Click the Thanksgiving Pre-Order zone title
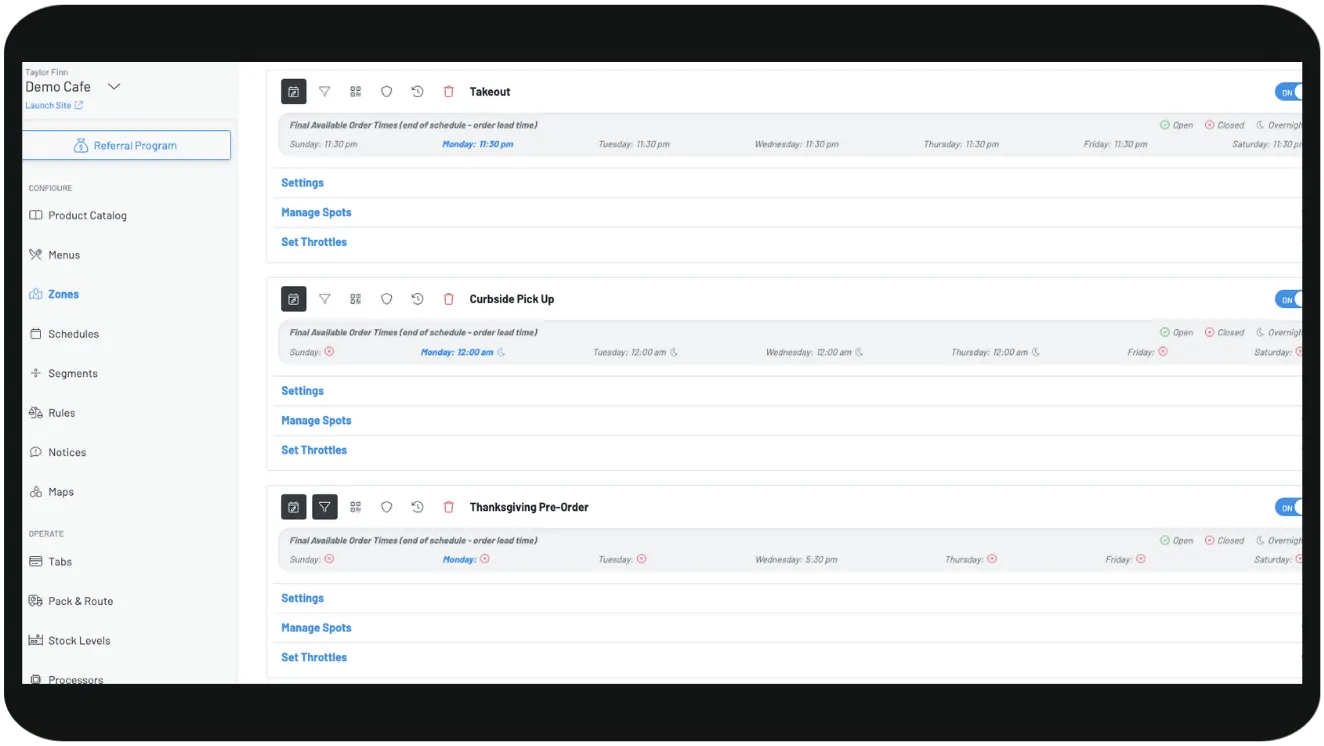1324x746 pixels. tap(529, 507)
